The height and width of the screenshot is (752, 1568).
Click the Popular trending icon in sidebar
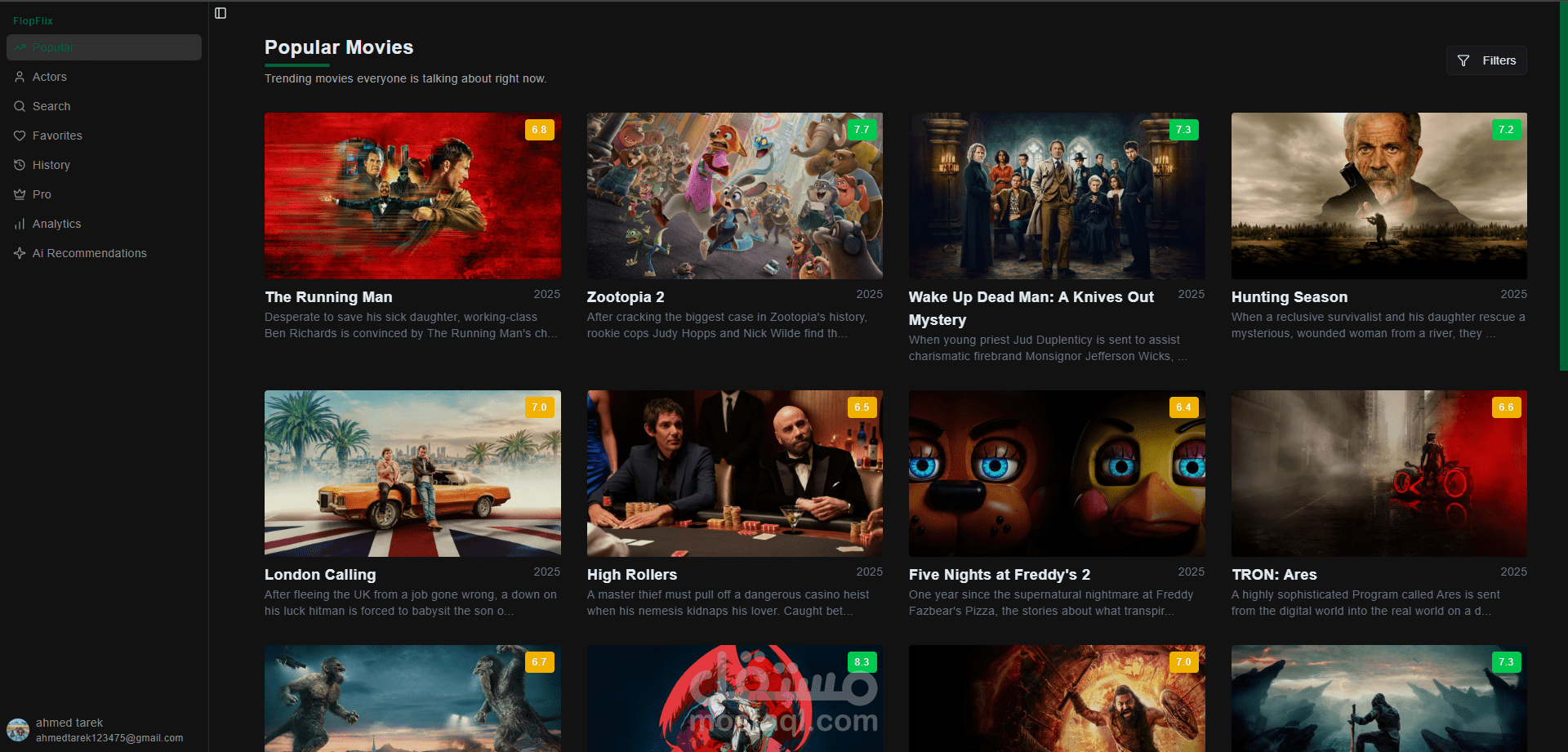20,47
